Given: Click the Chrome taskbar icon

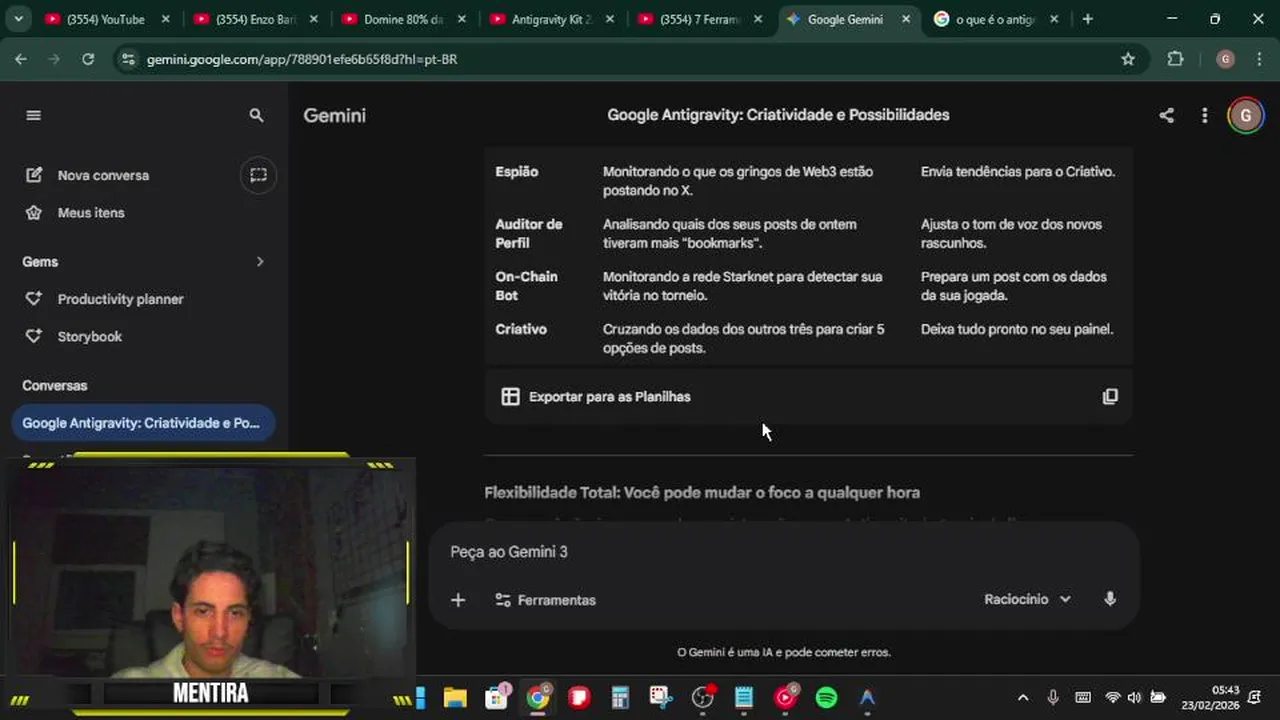Looking at the screenshot, I should click(538, 698).
